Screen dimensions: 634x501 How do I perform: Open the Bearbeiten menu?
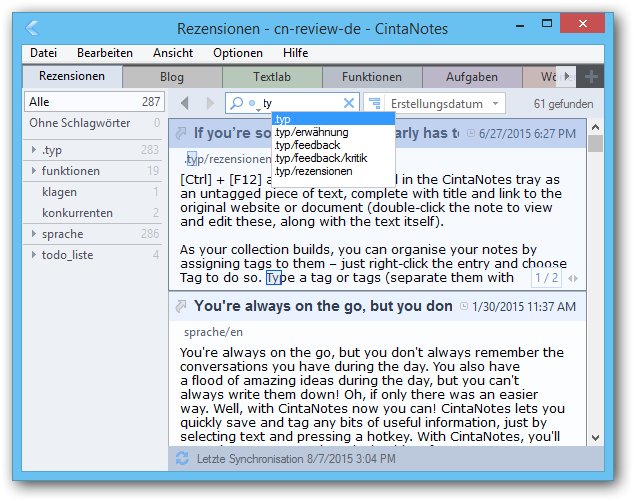[105, 53]
